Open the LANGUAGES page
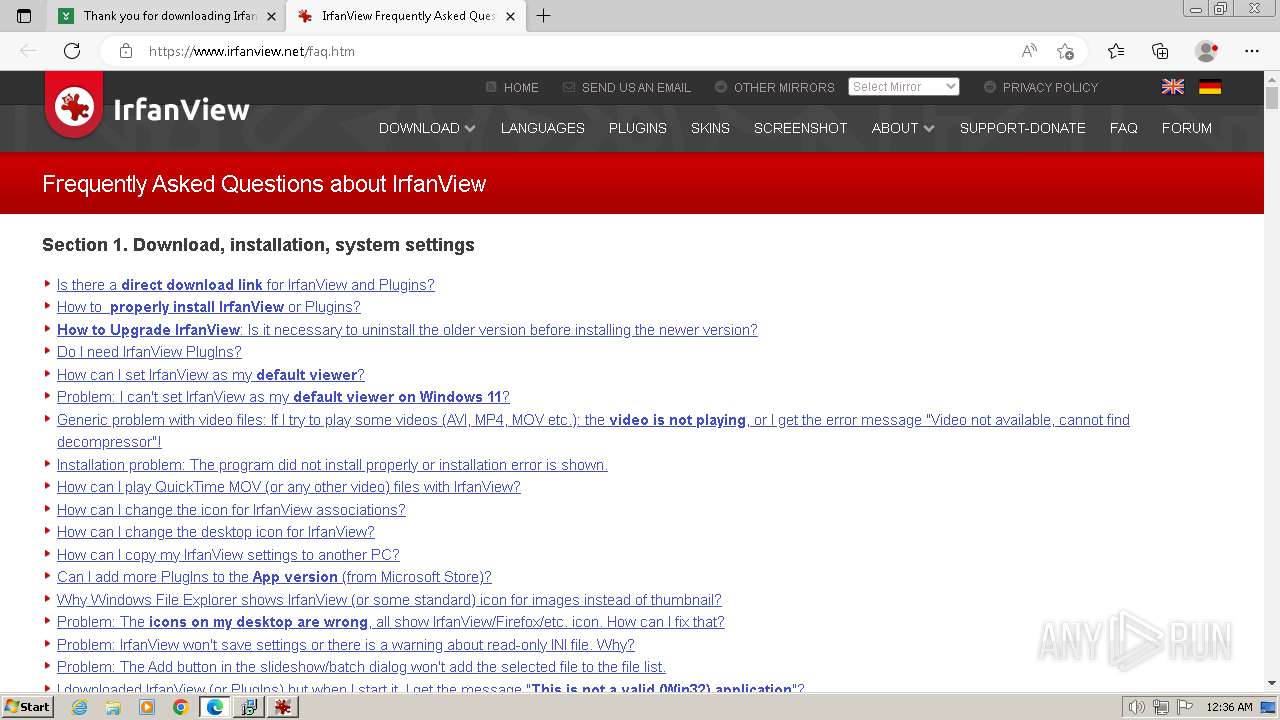Image resolution: width=1280 pixels, height=720 pixels. (x=543, y=128)
